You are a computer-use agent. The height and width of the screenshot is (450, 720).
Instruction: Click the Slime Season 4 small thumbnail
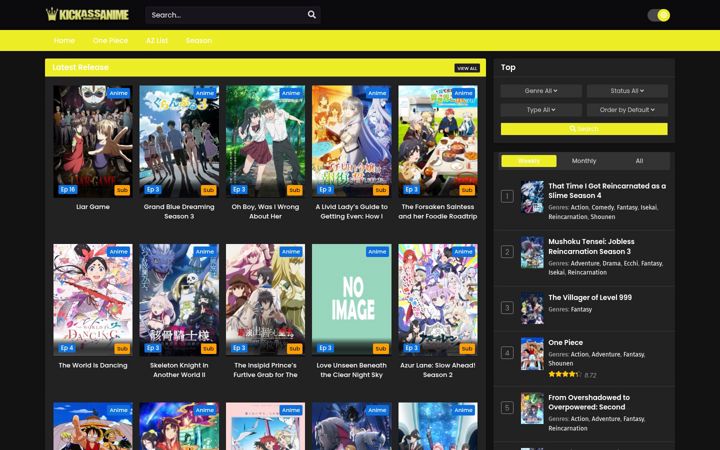point(532,197)
